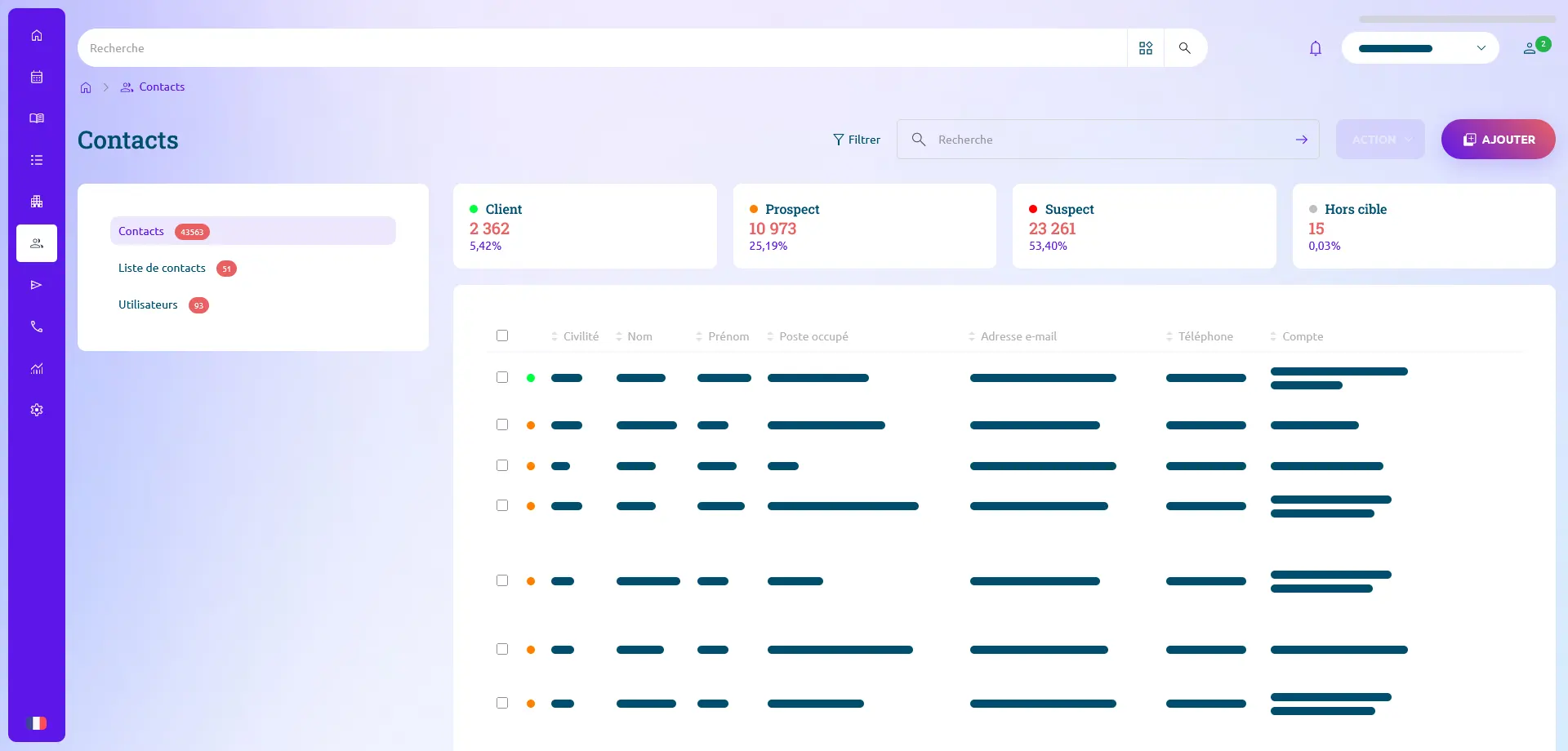Screen dimensions: 1568x751
Task: Select the checkbox of the first contact row
Action: (502, 377)
